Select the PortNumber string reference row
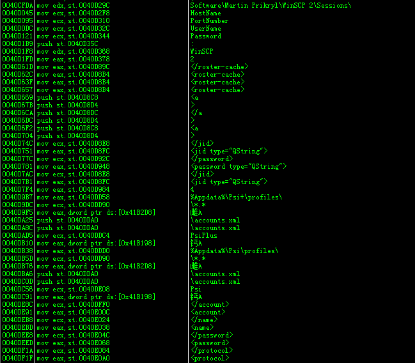This screenshot has height=364, width=416. click(208, 21)
